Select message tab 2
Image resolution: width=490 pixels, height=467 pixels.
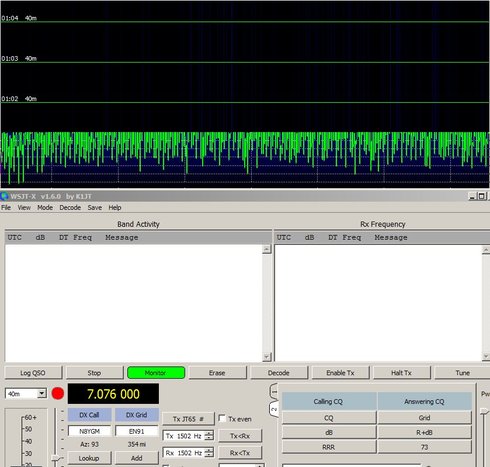274,409
